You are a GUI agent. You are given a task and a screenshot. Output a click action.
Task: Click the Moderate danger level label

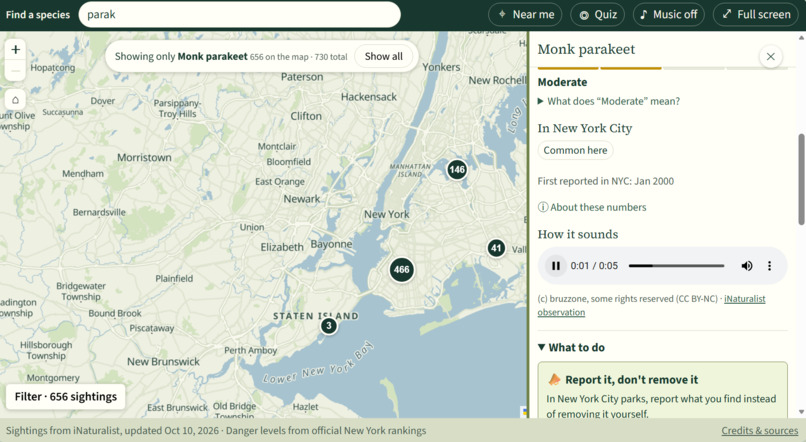tap(562, 82)
